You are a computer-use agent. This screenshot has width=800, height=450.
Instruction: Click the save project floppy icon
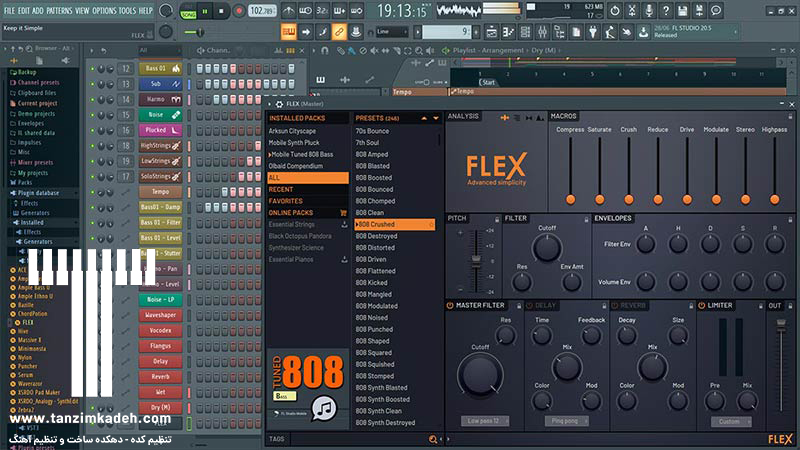pos(682,10)
